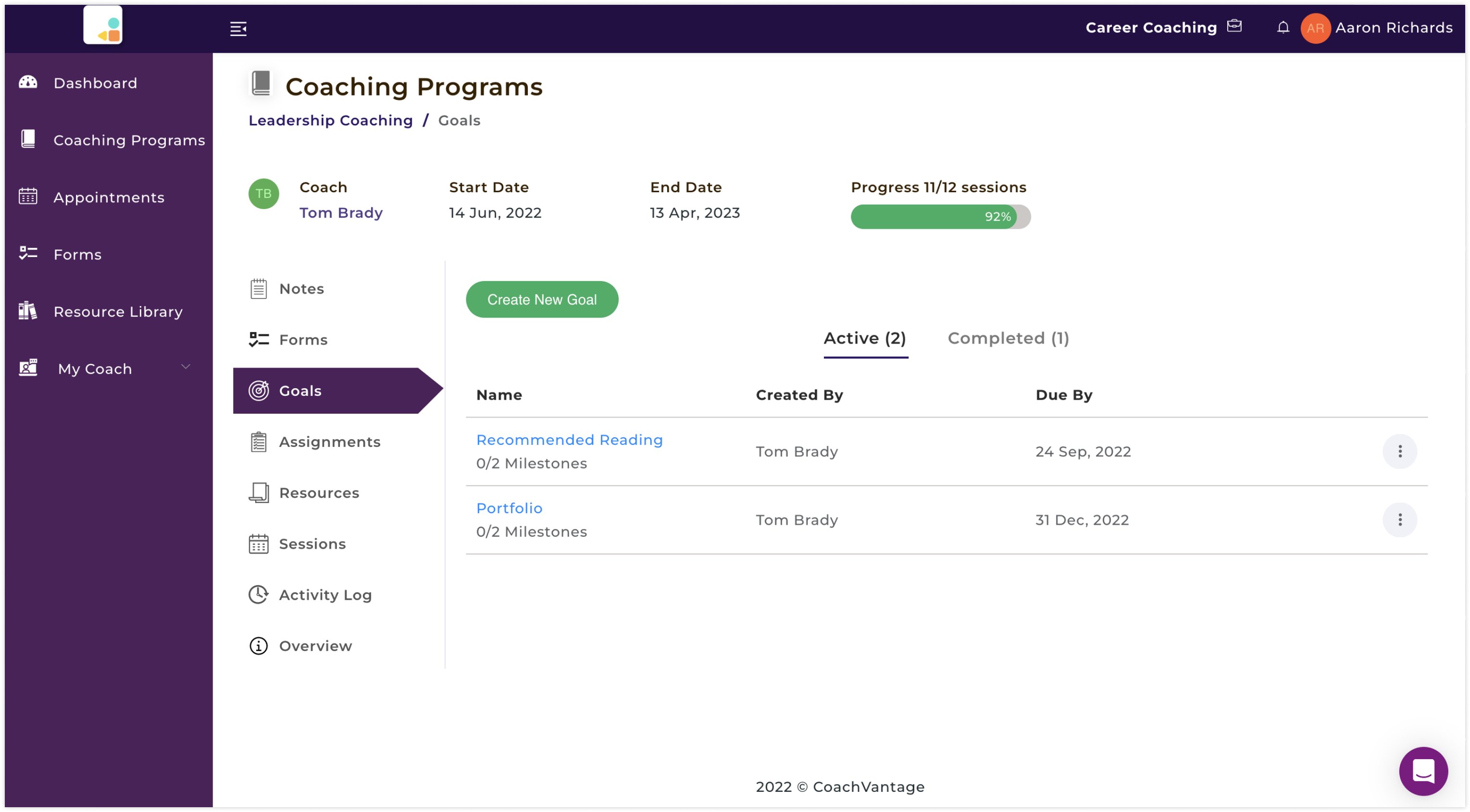Click 0/2 Milestones under Portfolio
This screenshot has height=812, width=1470.
pos(531,531)
